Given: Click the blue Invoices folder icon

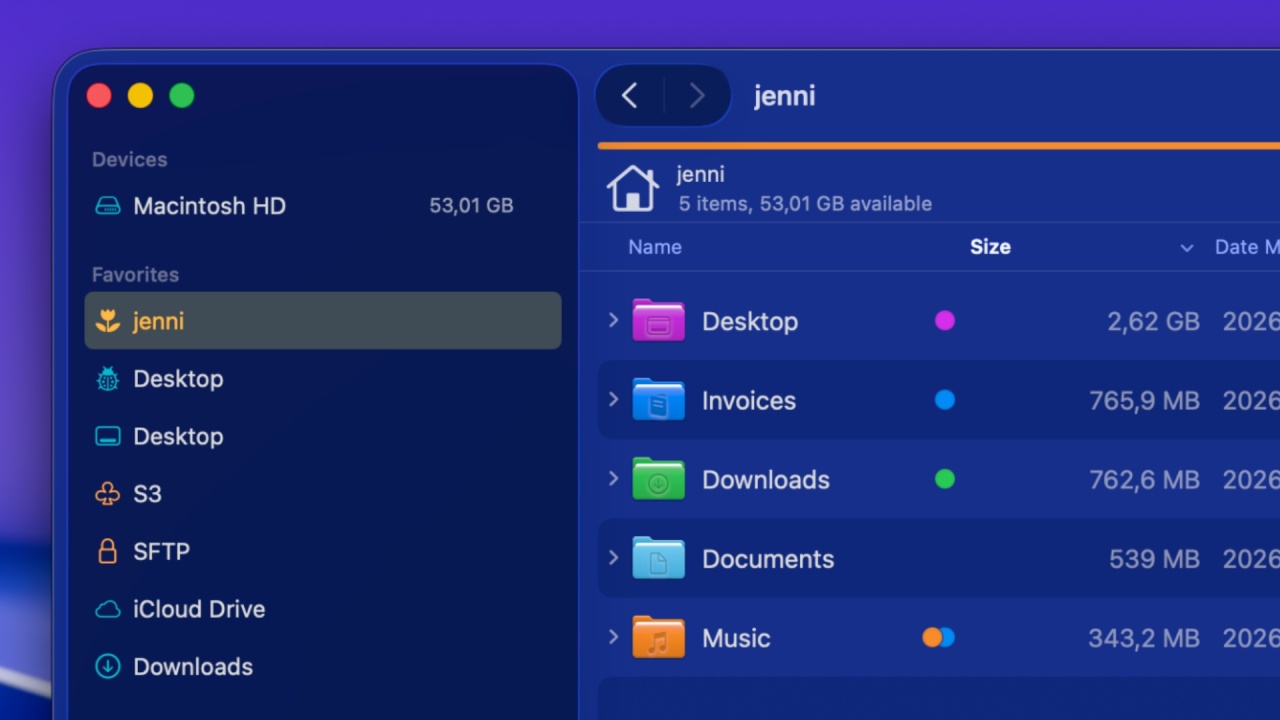Looking at the screenshot, I should [658, 400].
